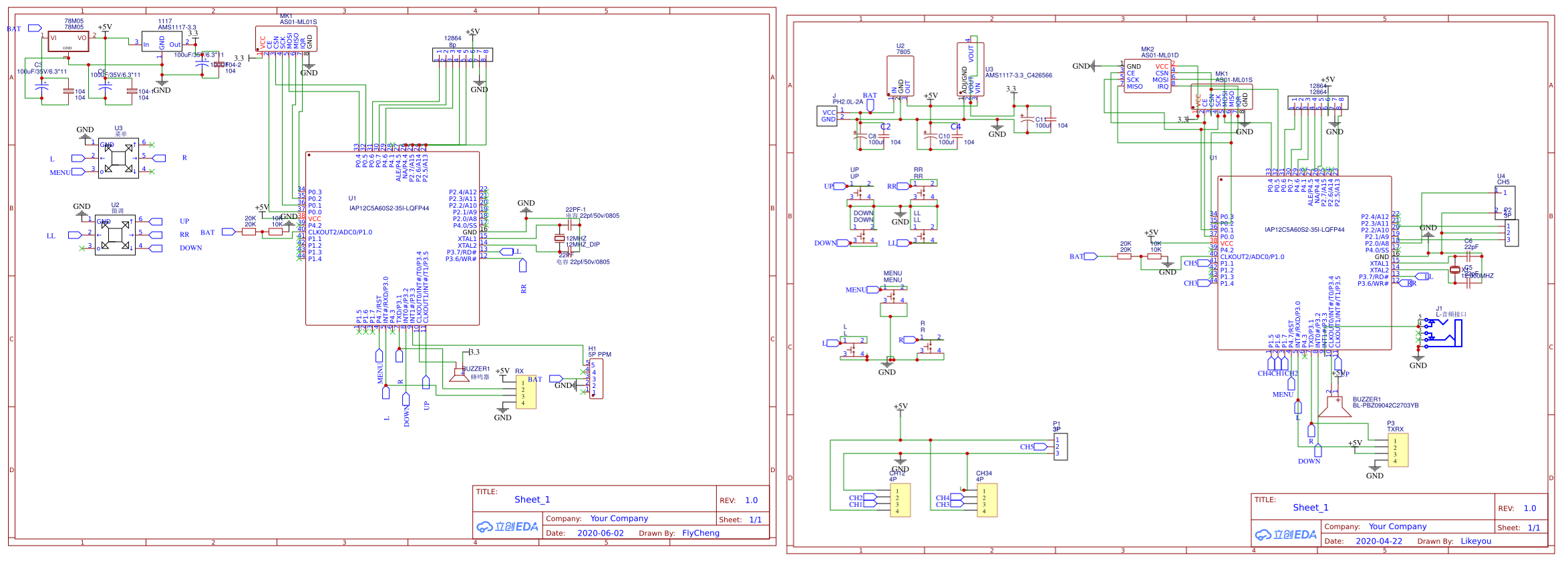Screen dimensions: 1568x567
Task: Click the date 2020-06-02
Action: (x=601, y=533)
